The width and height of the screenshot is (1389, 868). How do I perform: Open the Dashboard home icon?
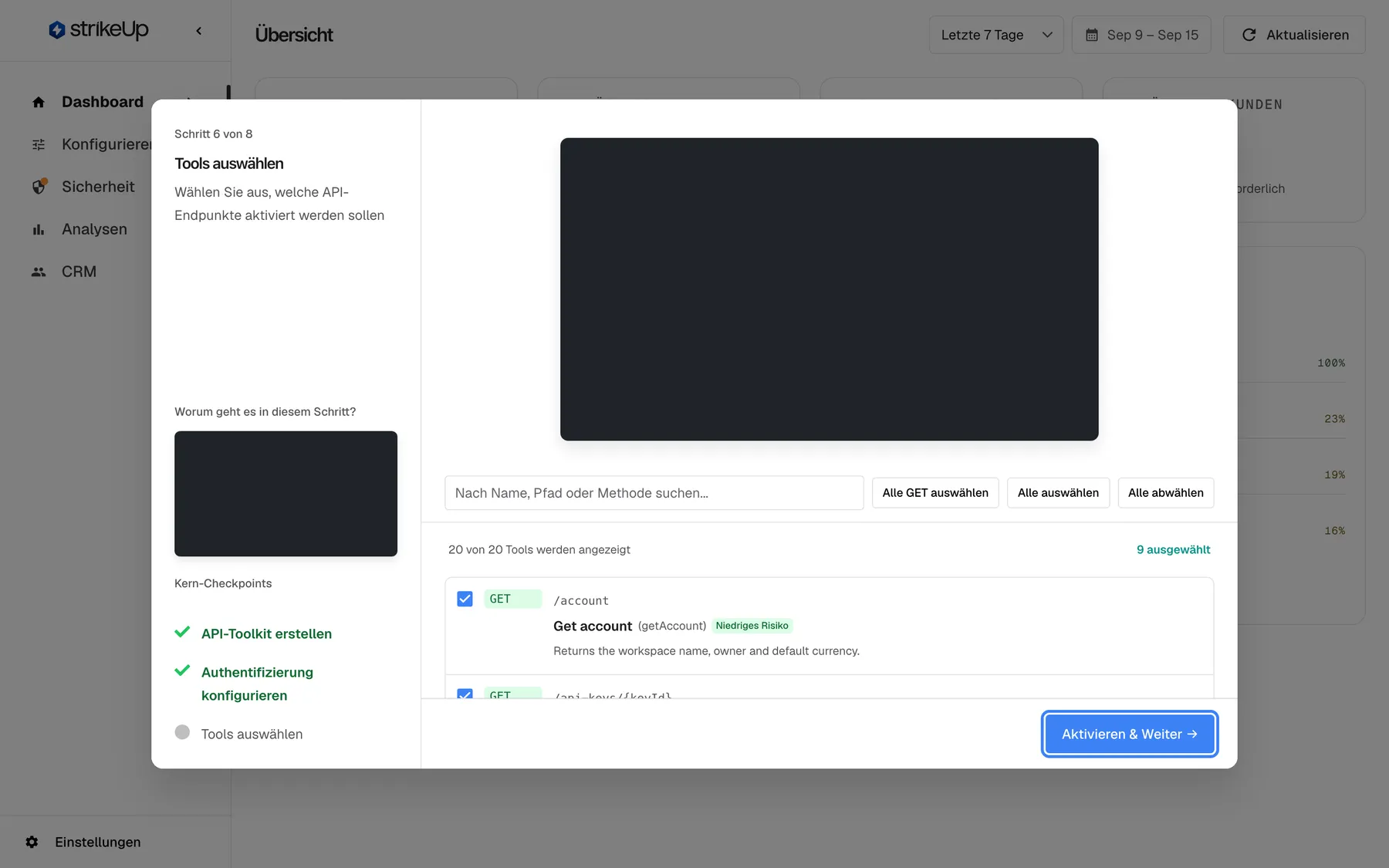point(39,102)
